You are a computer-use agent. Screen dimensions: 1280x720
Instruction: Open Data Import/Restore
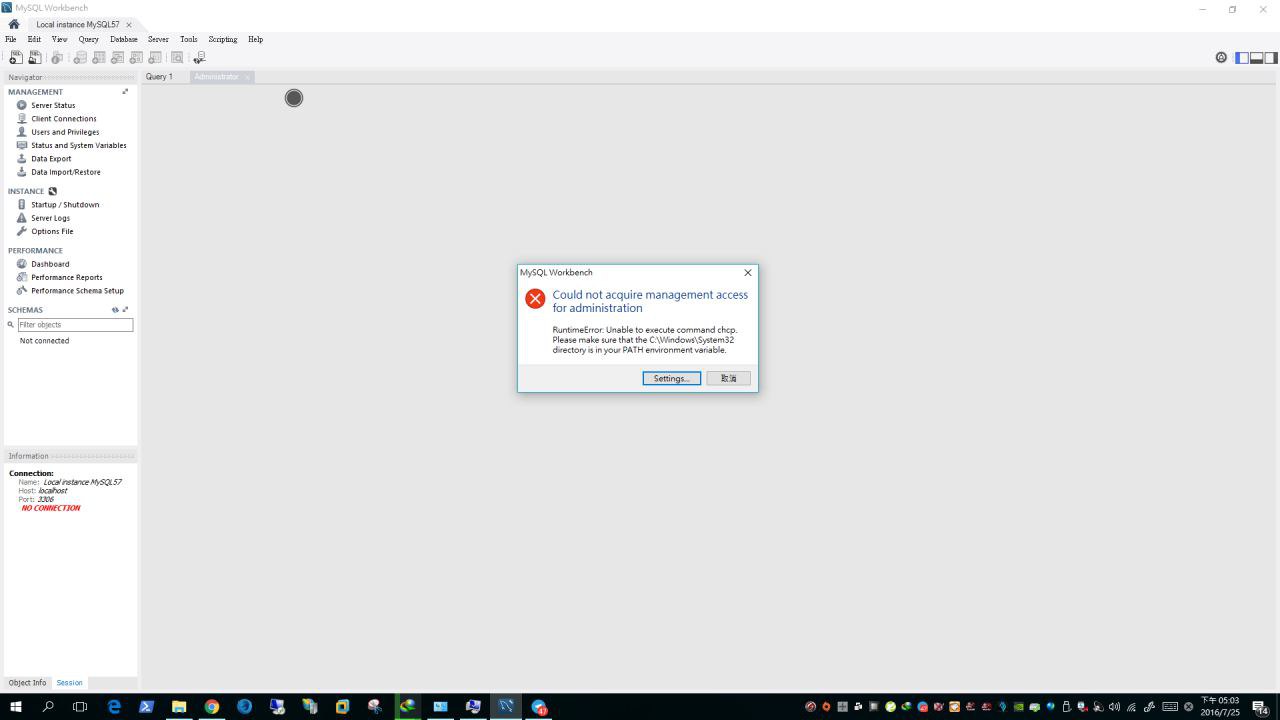pyautogui.click(x=65, y=172)
